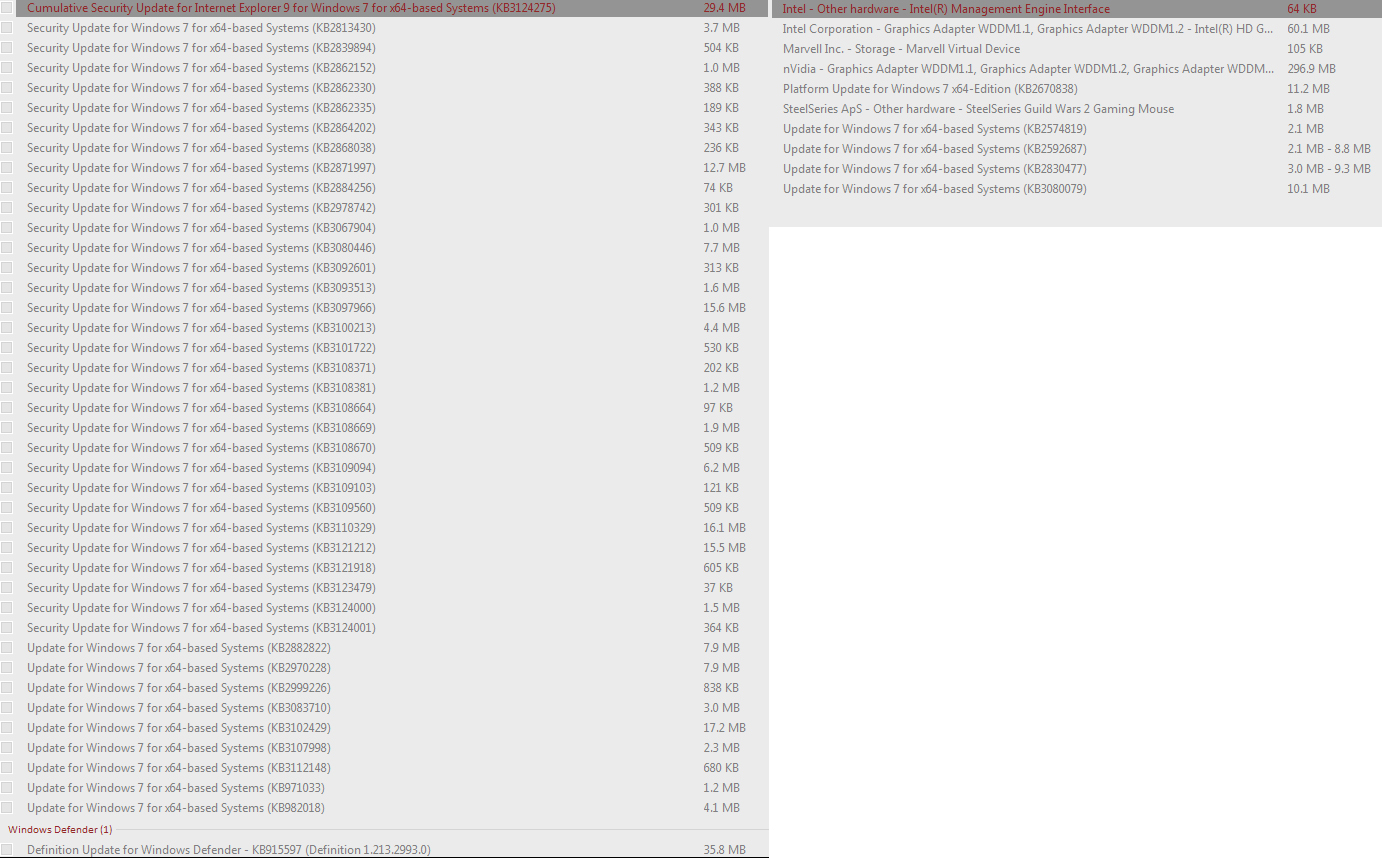Viewport: 1382px width, 858px height.
Task: Click the 296.9 MB size value
Action: point(1311,69)
